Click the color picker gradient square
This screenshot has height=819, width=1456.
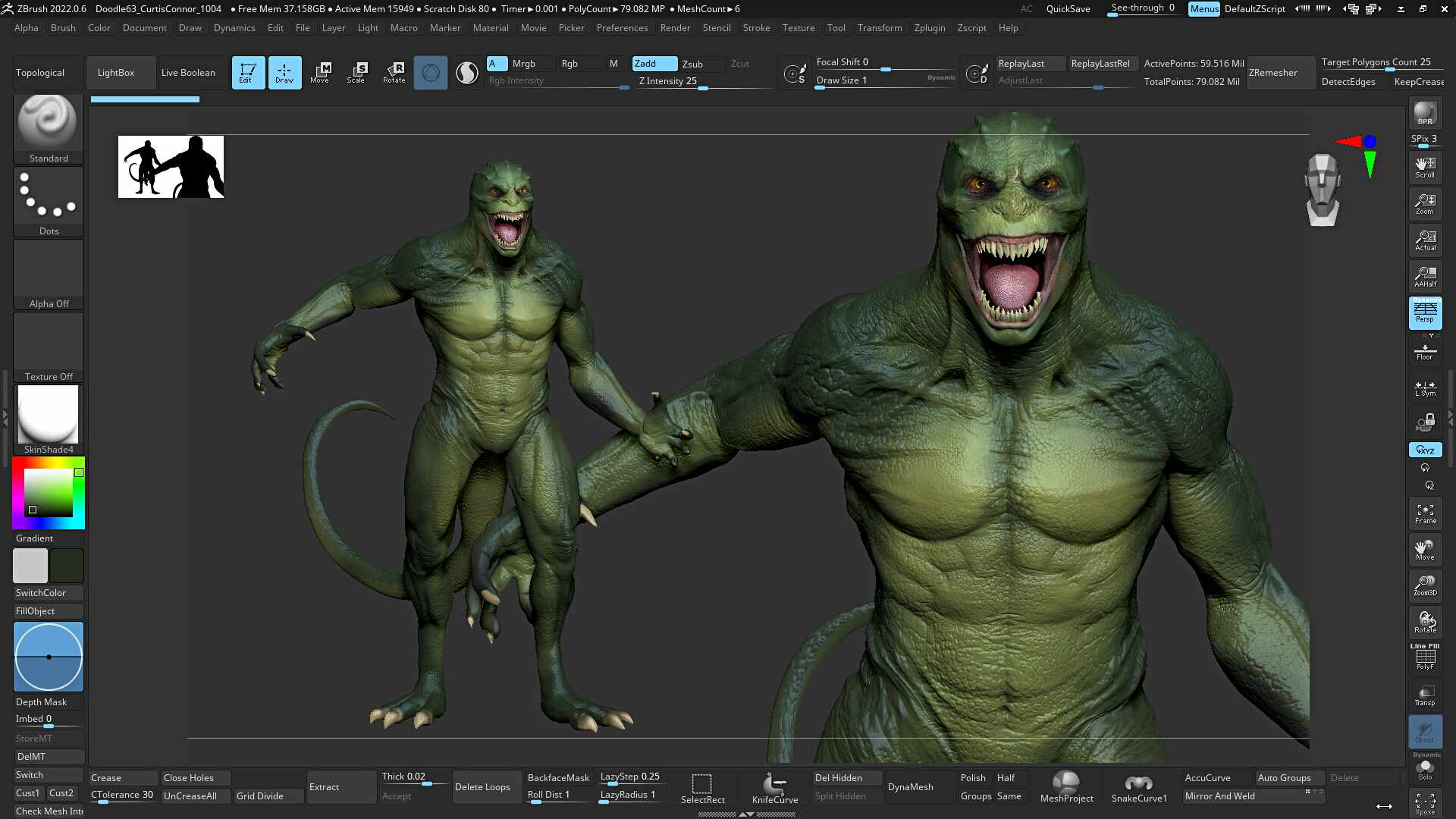point(48,493)
